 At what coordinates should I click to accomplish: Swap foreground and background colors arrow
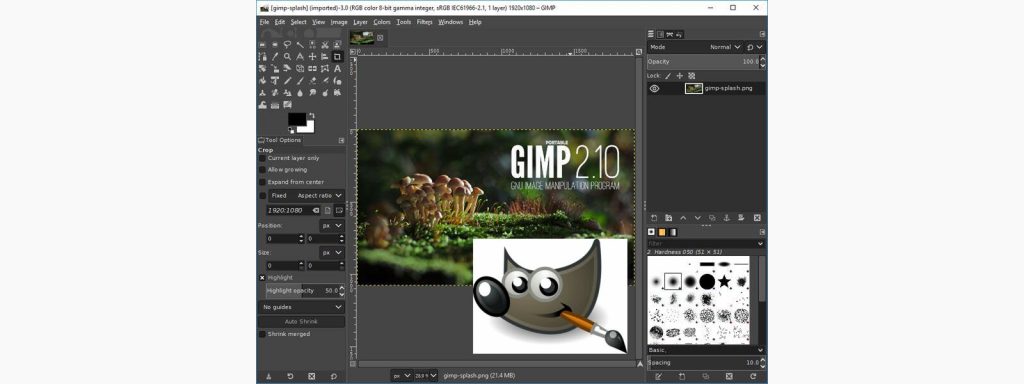312,115
